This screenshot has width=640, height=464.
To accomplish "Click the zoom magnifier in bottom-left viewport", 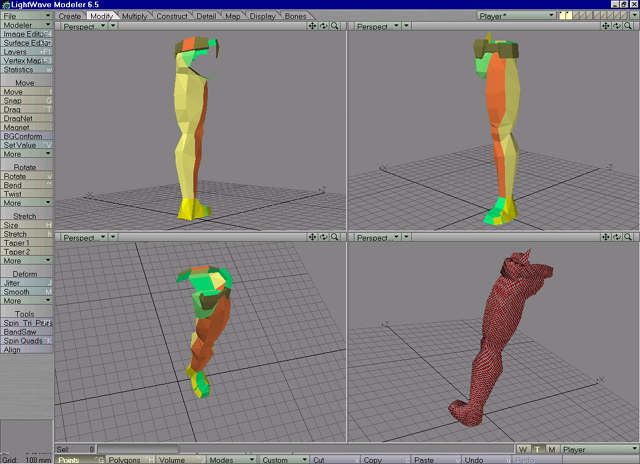I will (x=335, y=237).
